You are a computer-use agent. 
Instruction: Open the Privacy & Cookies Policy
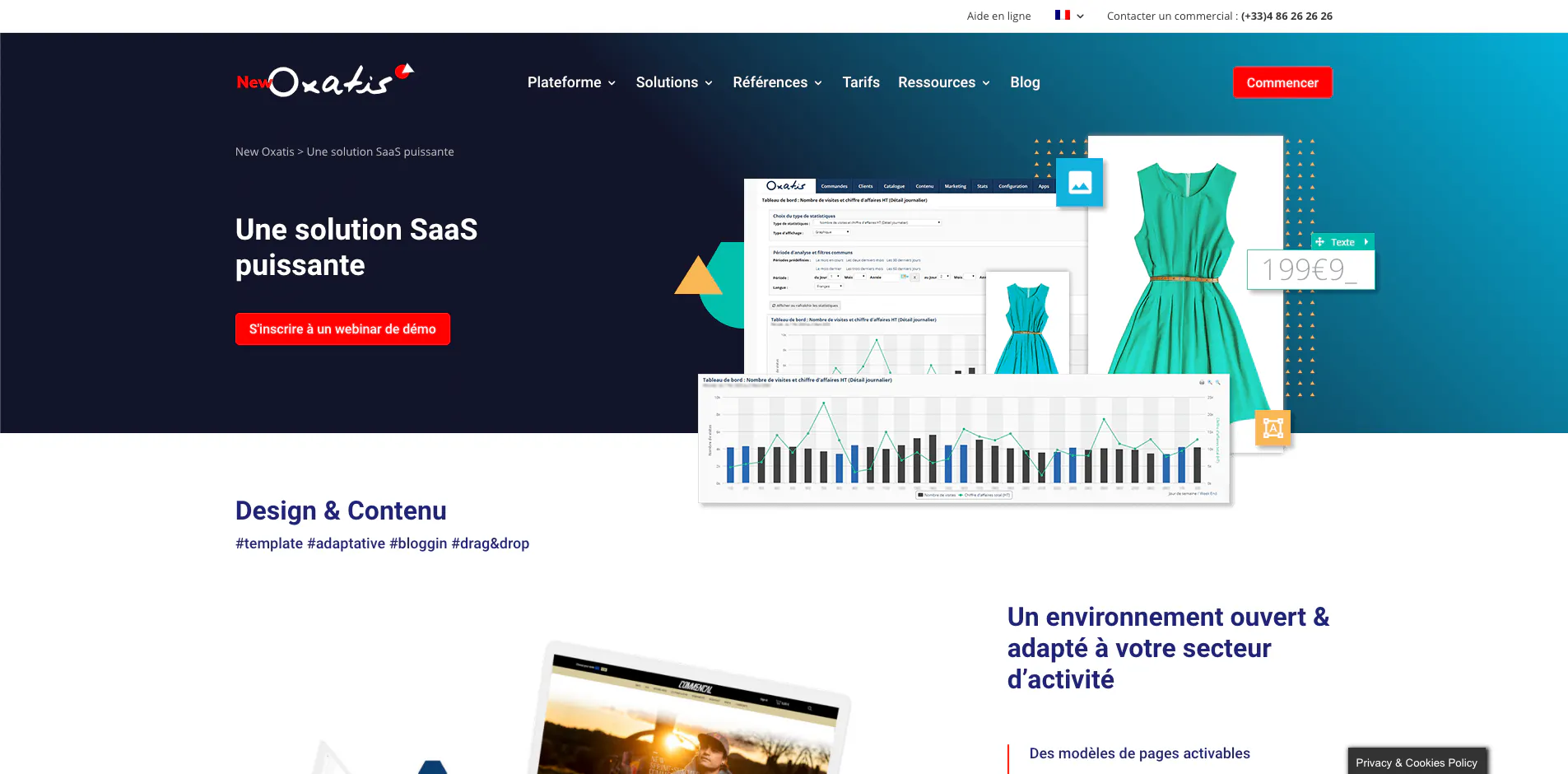[x=1417, y=762]
